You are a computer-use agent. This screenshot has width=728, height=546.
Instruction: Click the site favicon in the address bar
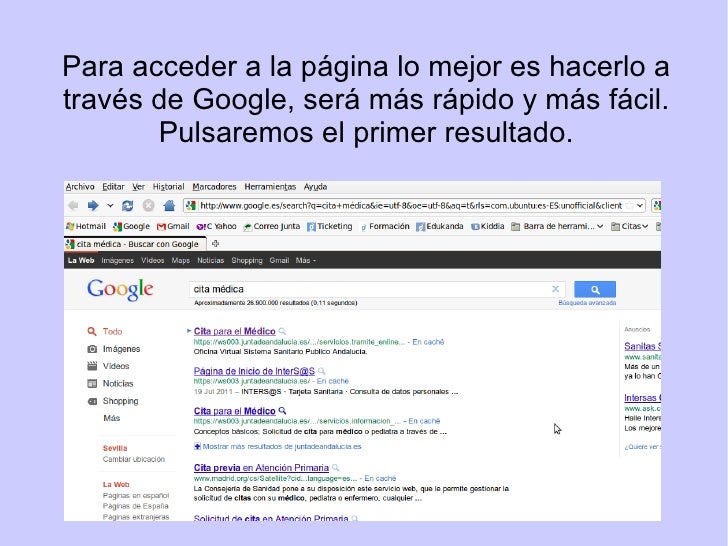[x=190, y=205]
